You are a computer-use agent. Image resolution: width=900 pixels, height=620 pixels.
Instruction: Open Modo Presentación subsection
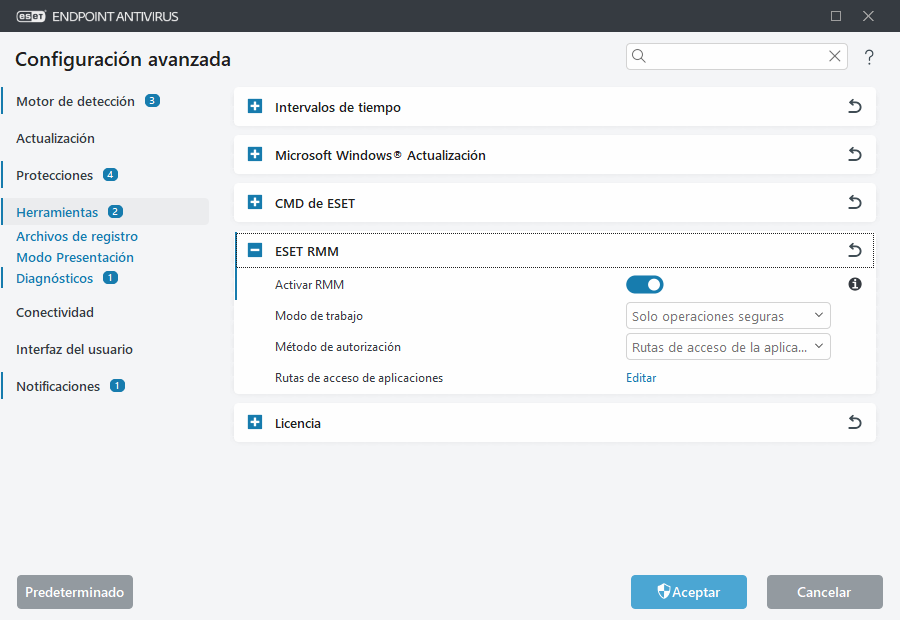(x=75, y=257)
